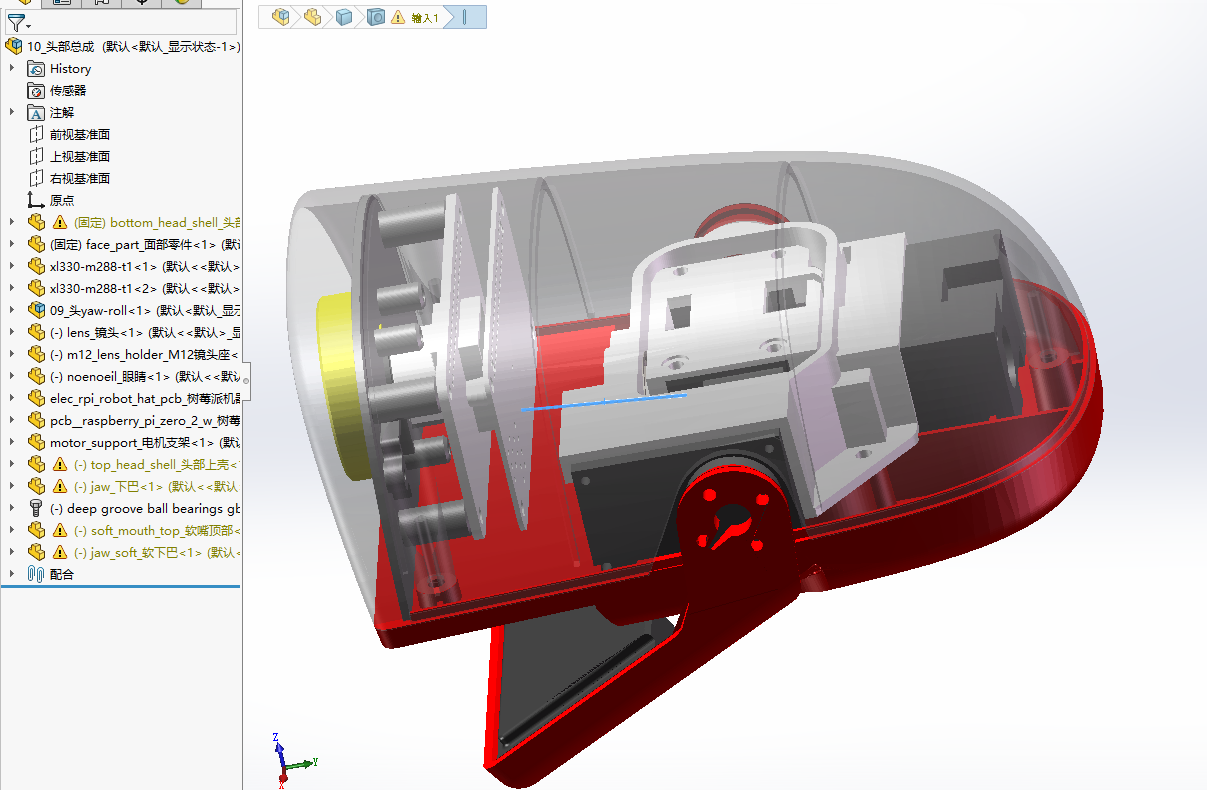Click the 09_头yaw-roll subassembly icon
Screen dimensions: 1207x790
(x=36, y=310)
